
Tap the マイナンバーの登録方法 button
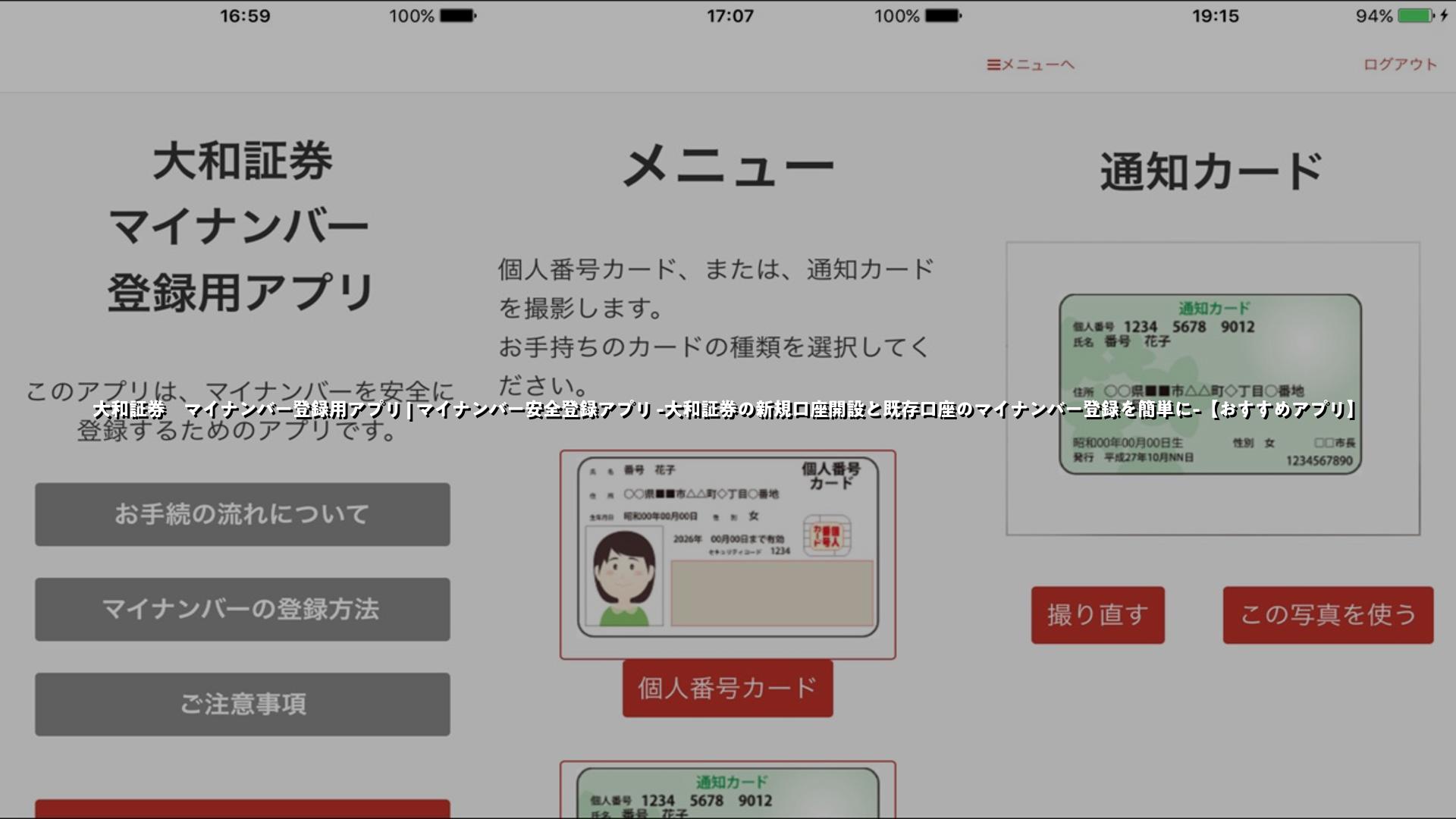coord(243,609)
